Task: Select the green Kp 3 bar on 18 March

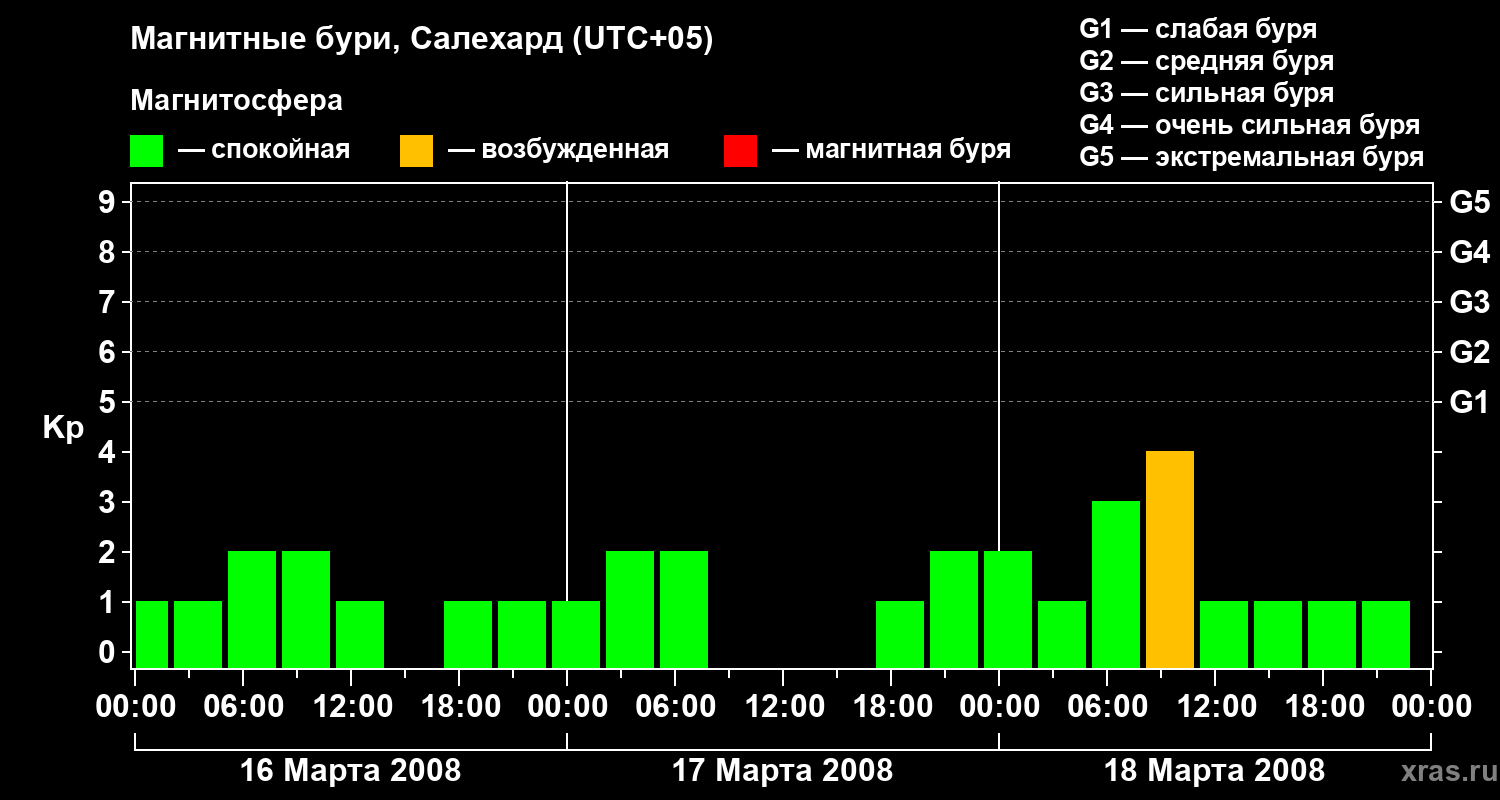Action: 1116,585
